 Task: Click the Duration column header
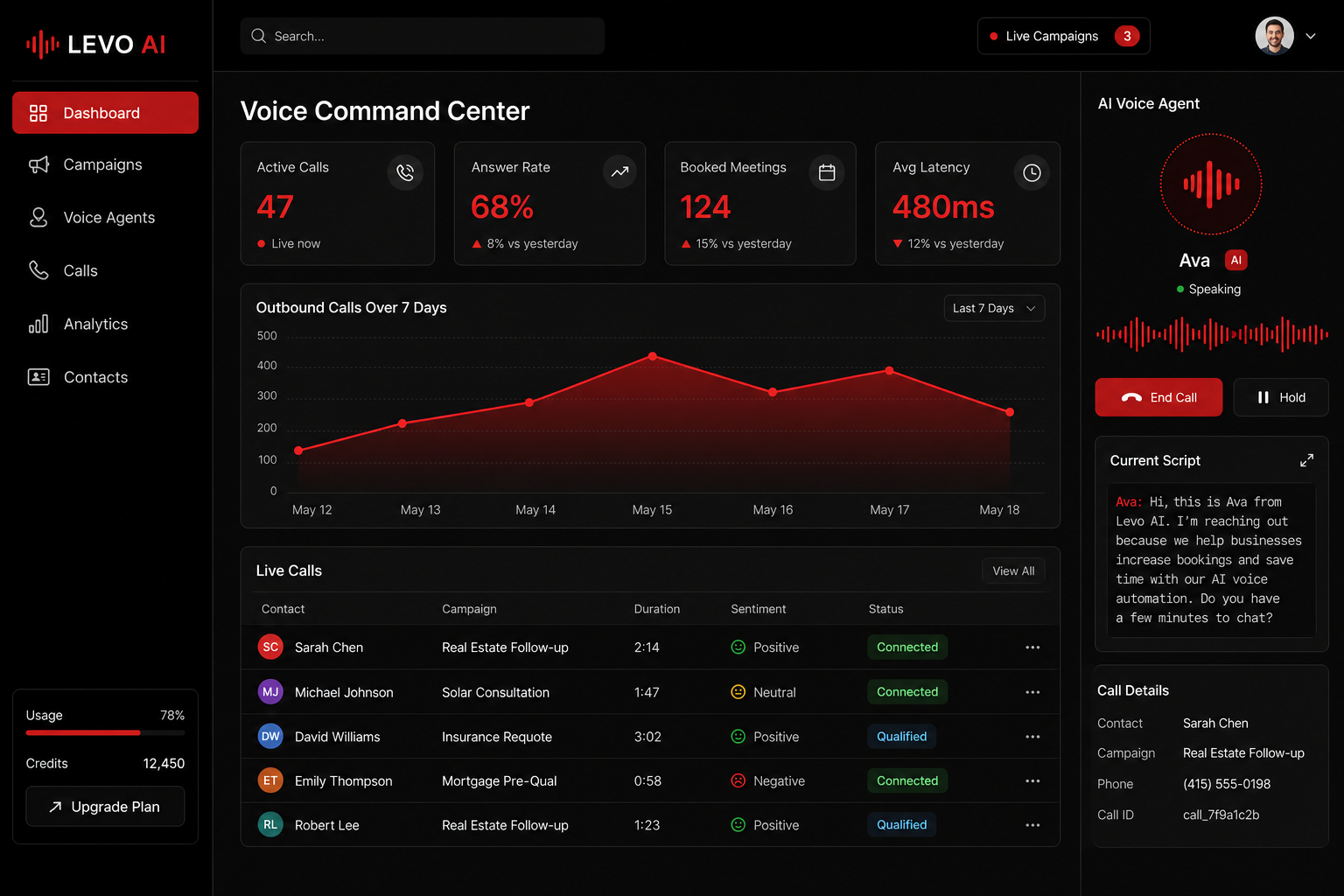[656, 609]
